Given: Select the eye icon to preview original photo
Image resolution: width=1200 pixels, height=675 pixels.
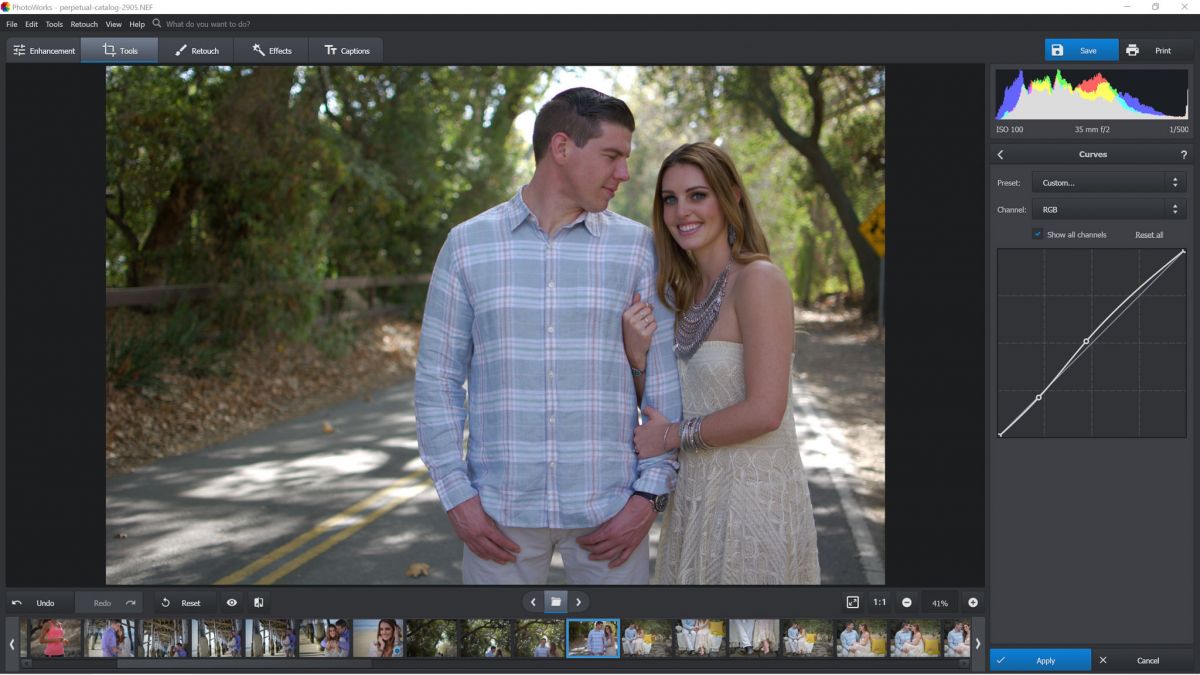Looking at the screenshot, I should (x=231, y=602).
